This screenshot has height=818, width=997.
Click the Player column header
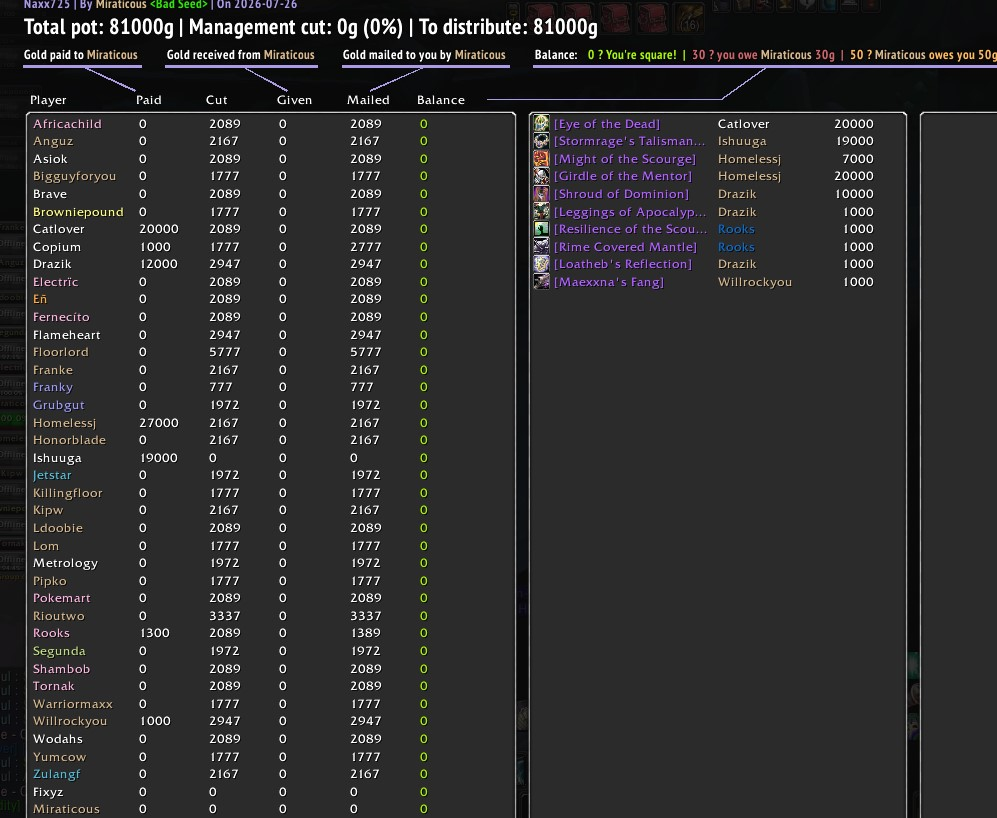pos(48,100)
